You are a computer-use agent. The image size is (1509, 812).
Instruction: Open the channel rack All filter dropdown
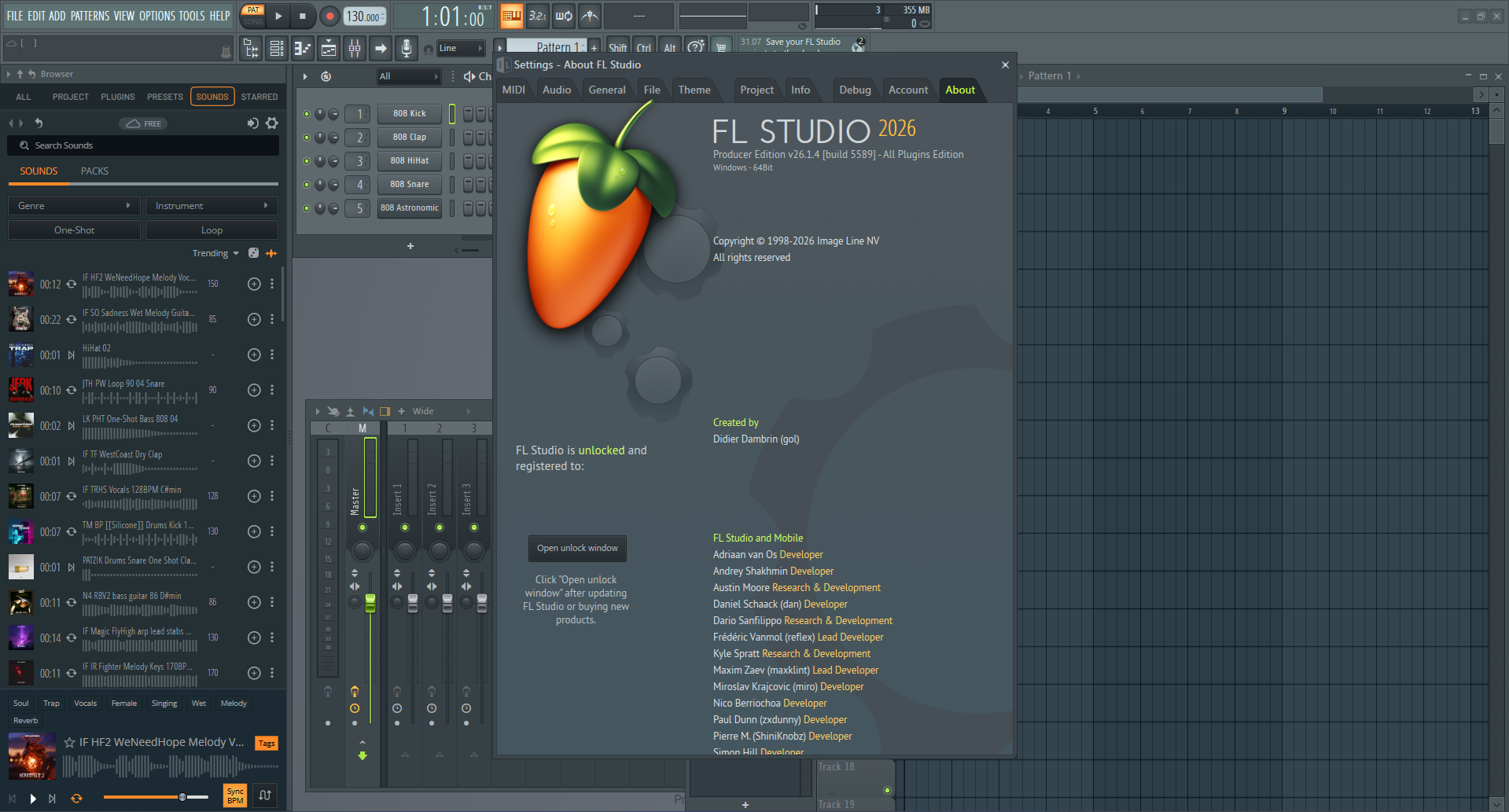pos(408,76)
